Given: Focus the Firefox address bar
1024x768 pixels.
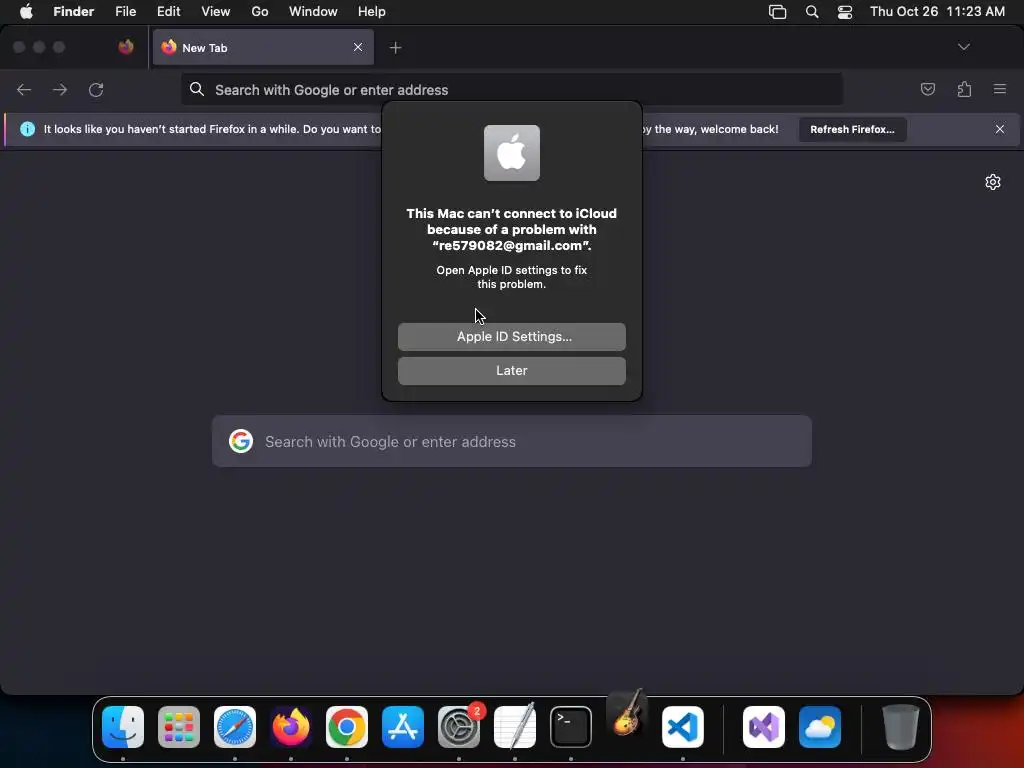Looking at the screenshot, I should pyautogui.click(x=511, y=89).
